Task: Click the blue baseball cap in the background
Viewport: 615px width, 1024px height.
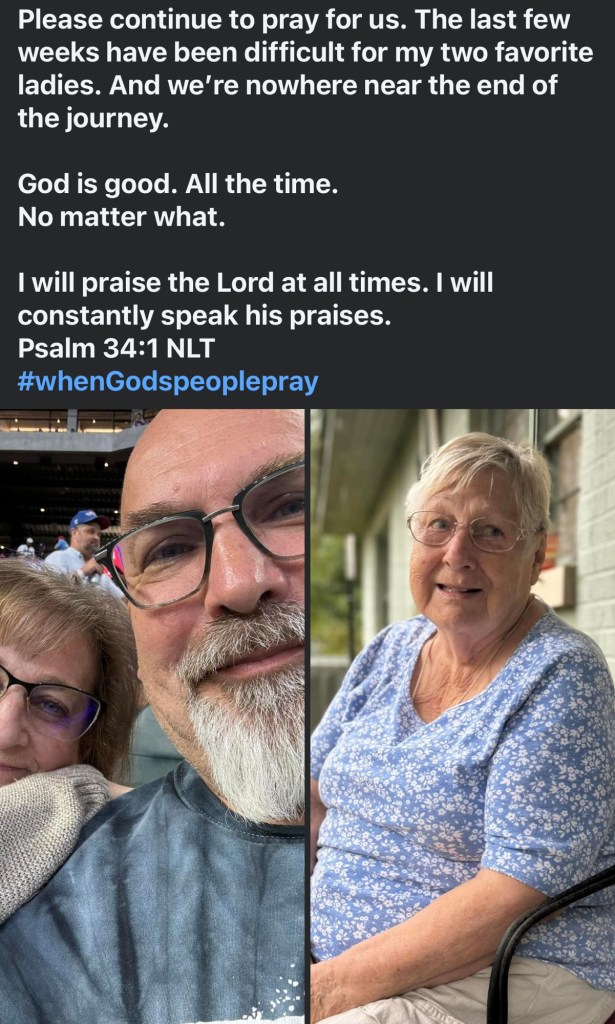Action: click(x=89, y=518)
